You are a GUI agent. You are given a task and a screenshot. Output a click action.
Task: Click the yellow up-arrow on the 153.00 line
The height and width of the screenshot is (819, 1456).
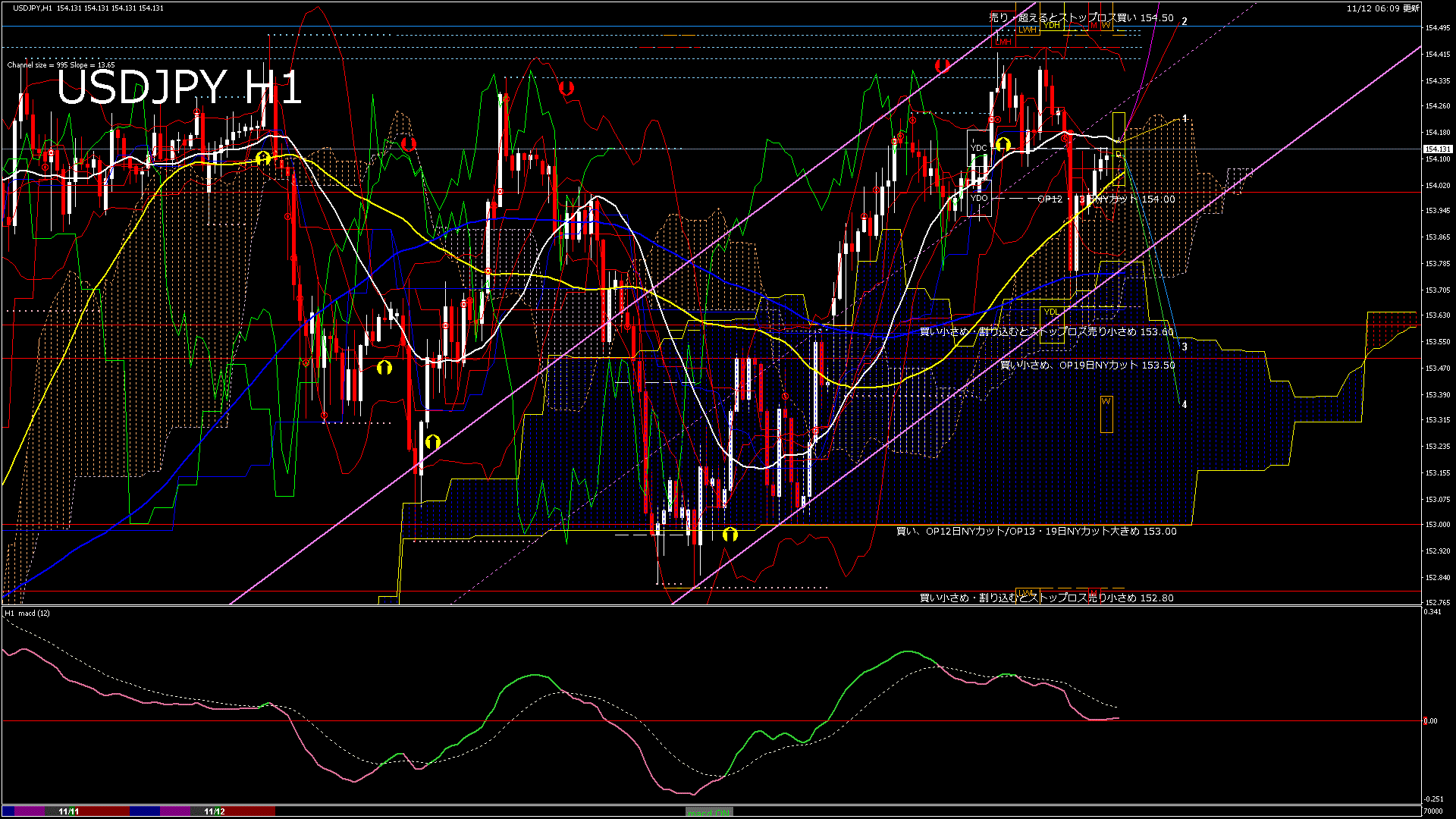tap(730, 535)
